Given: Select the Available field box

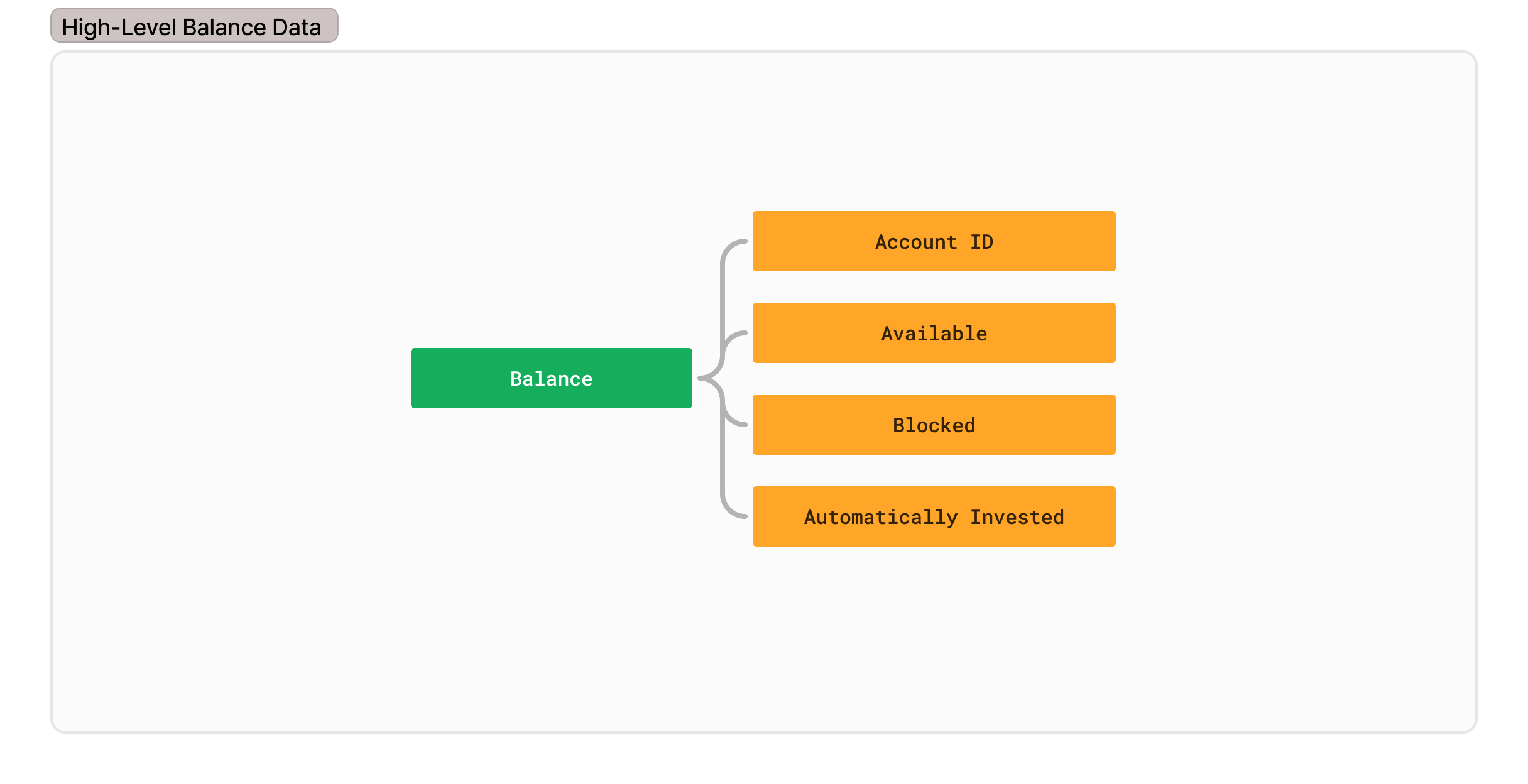Looking at the screenshot, I should (934, 333).
